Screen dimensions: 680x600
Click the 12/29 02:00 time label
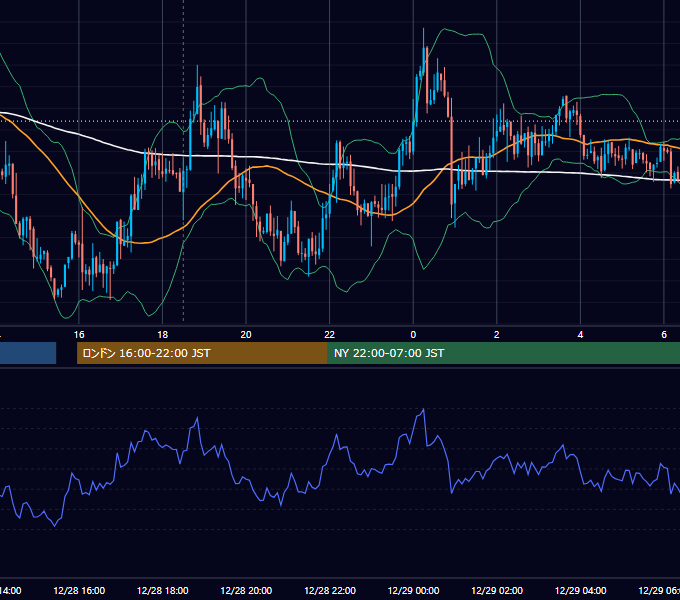click(x=497, y=590)
